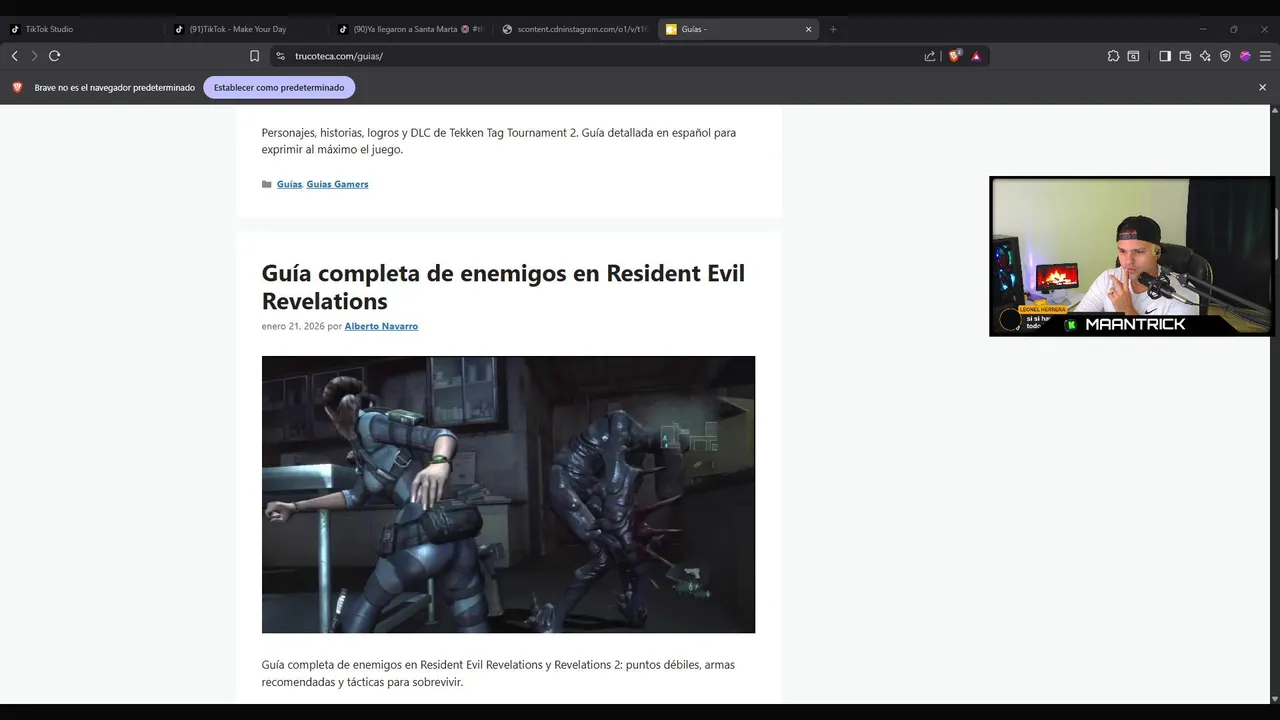Open the Resident Evil Revelations guide title
Image resolution: width=1280 pixels, height=720 pixels.
coord(503,287)
